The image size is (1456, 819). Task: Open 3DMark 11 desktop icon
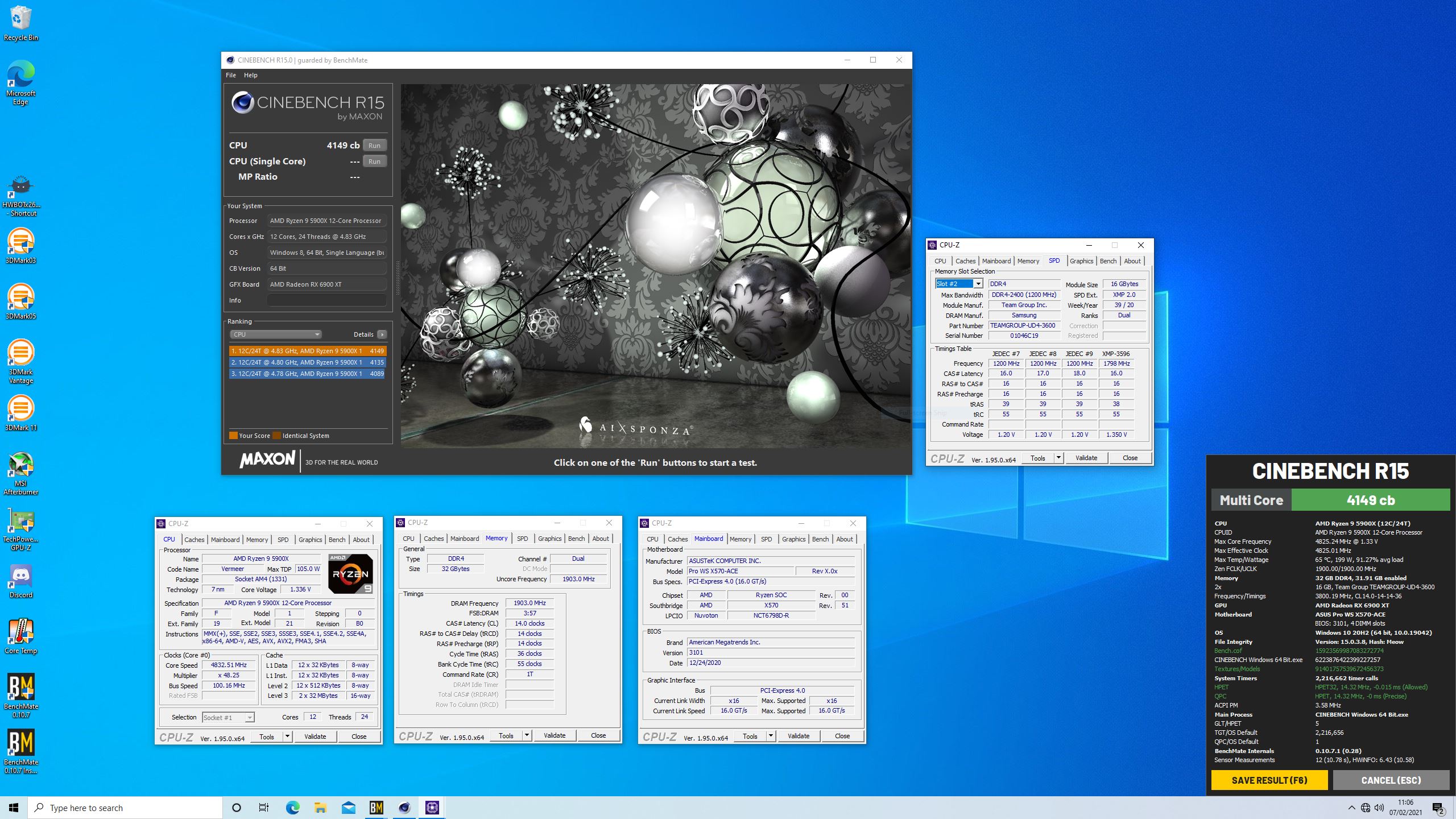coord(20,413)
